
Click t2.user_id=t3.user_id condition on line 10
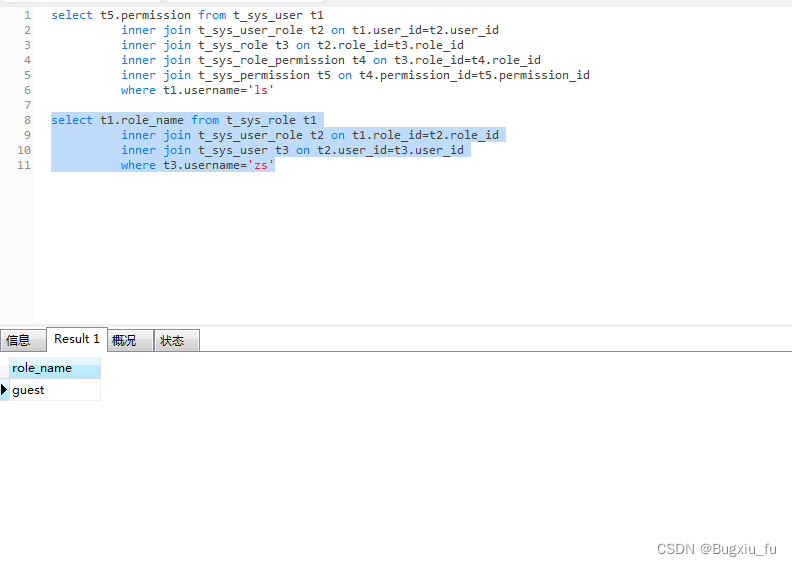coord(390,150)
